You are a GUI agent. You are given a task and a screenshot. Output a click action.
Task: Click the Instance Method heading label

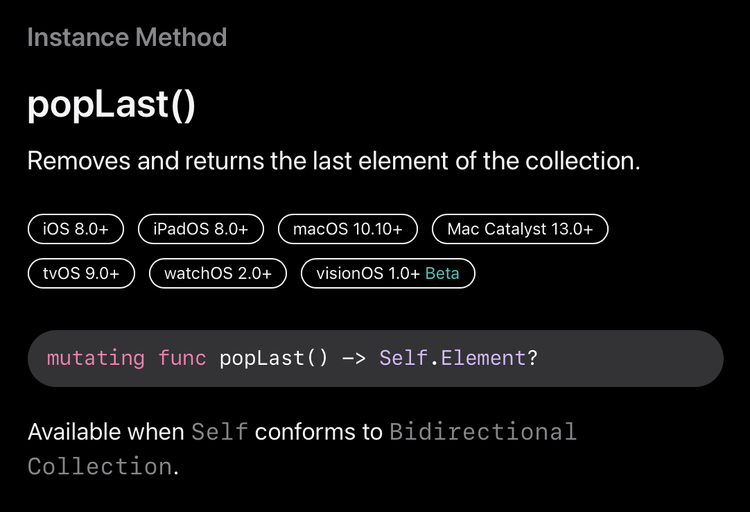127,37
